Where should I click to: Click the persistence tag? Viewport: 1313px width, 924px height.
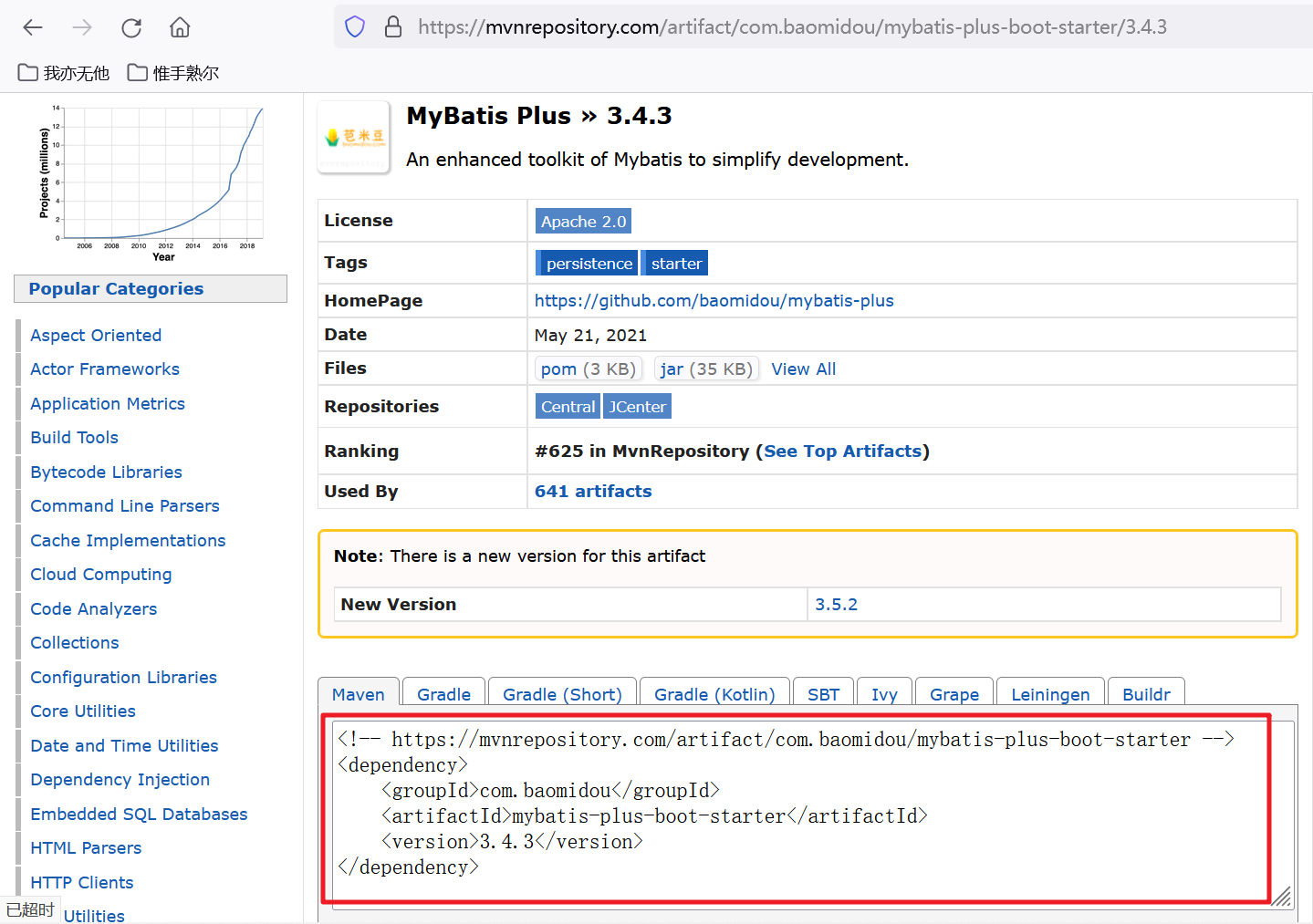point(587,263)
